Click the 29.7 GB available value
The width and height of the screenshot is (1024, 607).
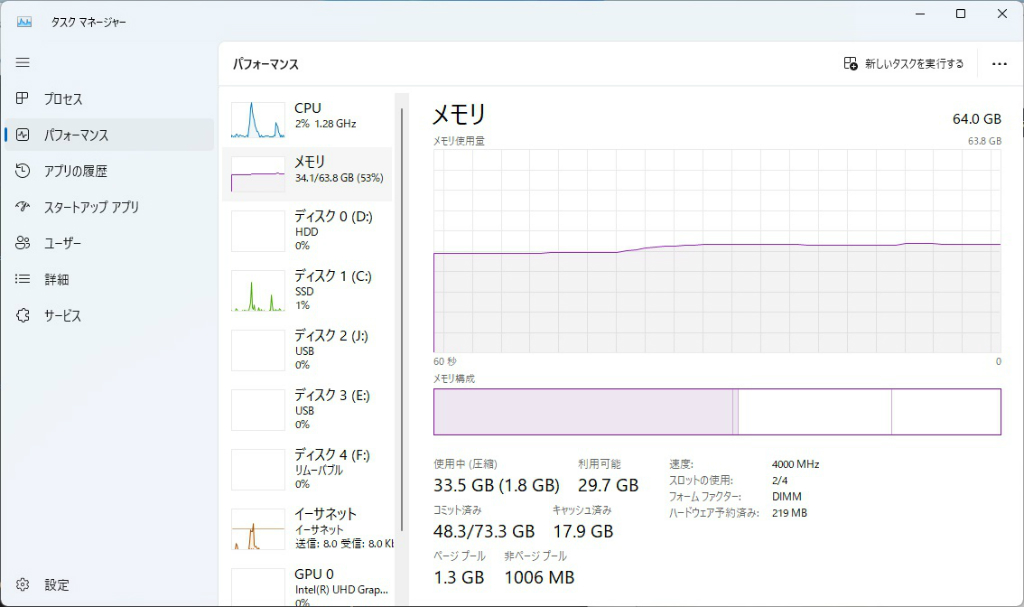pos(608,485)
